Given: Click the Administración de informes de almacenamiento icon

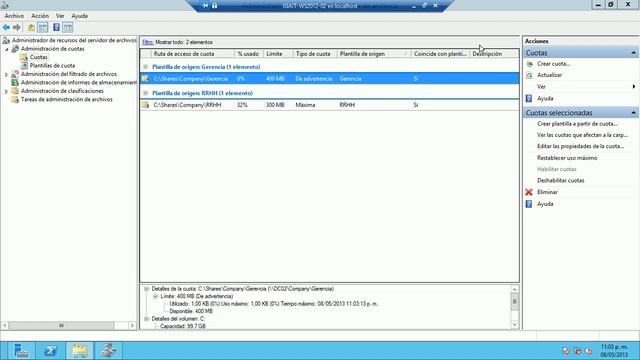Looking at the screenshot, I should (15, 82).
